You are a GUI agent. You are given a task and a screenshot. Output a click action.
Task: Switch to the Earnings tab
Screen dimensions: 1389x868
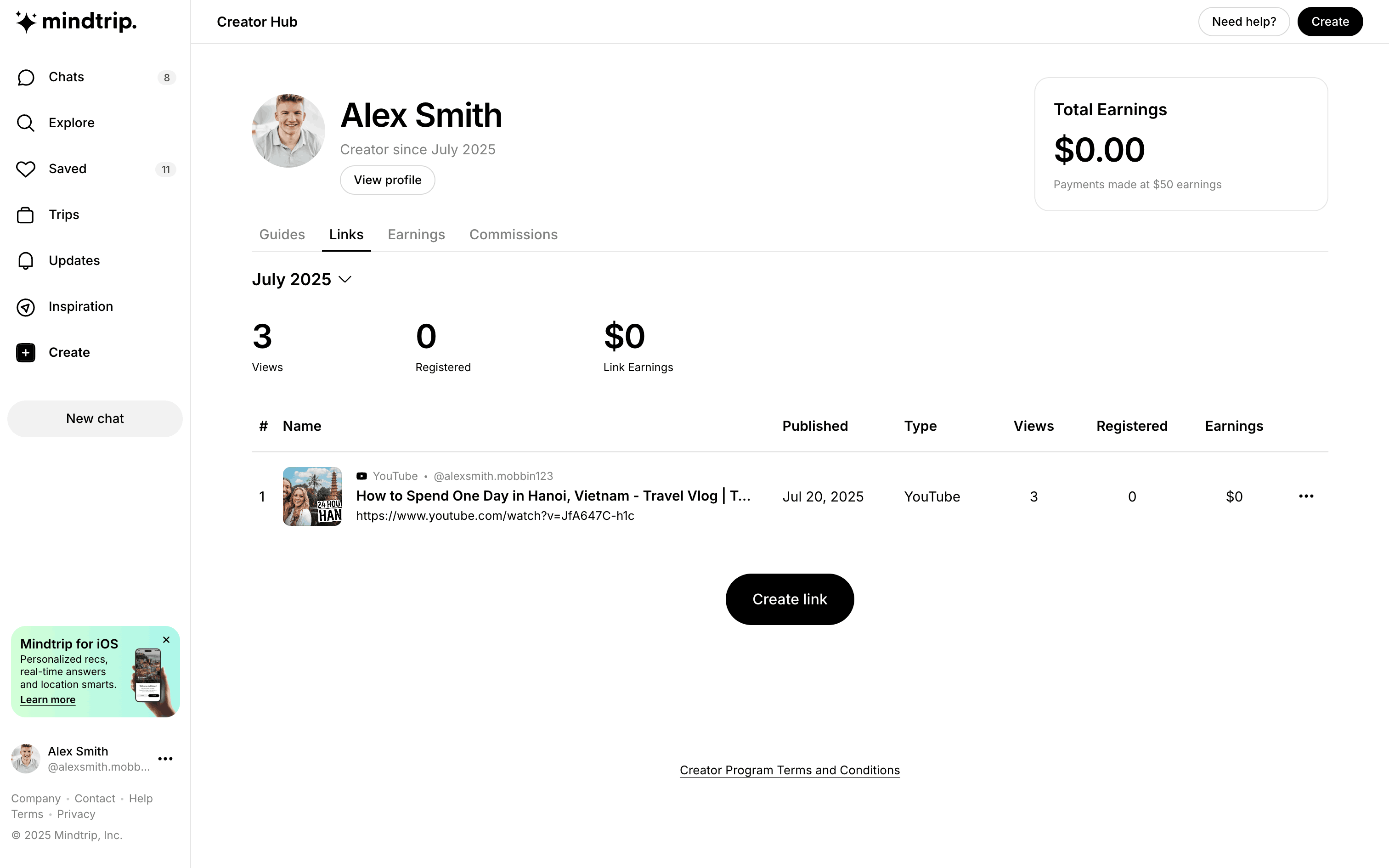point(416,234)
